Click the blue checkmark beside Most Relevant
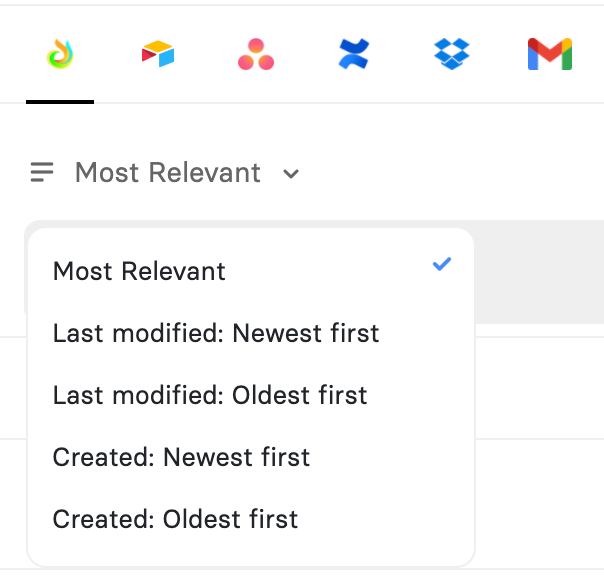This screenshot has height=586, width=604. coord(442,264)
